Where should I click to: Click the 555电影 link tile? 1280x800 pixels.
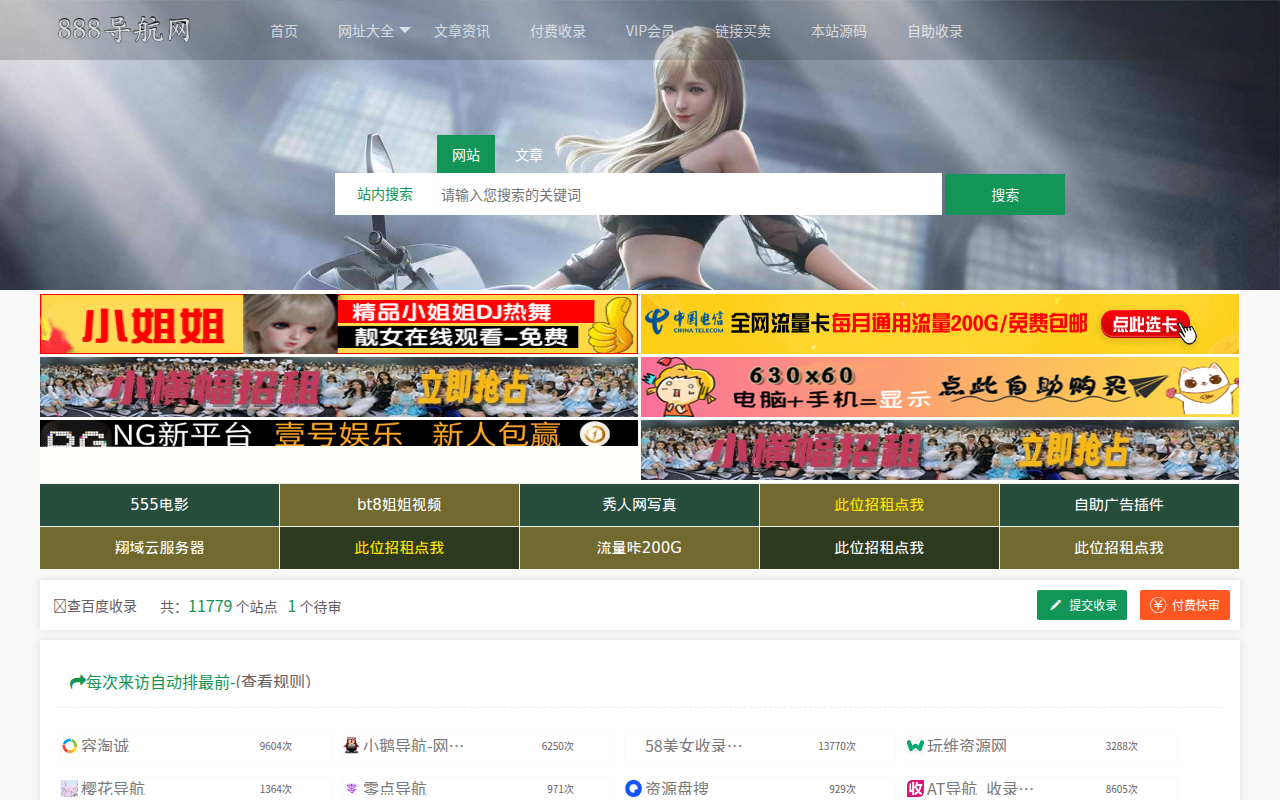(x=159, y=505)
